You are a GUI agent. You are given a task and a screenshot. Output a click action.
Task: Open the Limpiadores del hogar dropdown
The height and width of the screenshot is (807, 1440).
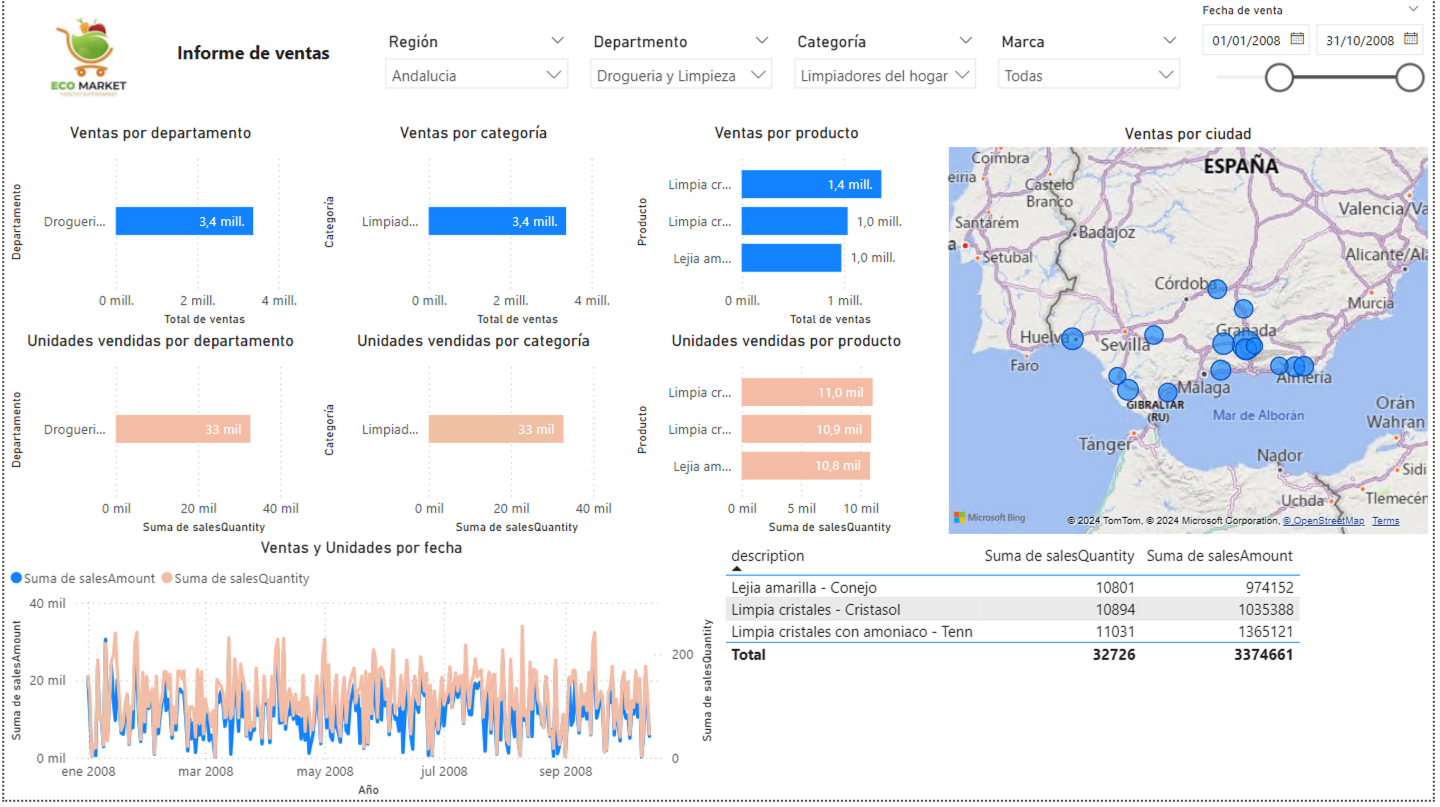pos(885,75)
